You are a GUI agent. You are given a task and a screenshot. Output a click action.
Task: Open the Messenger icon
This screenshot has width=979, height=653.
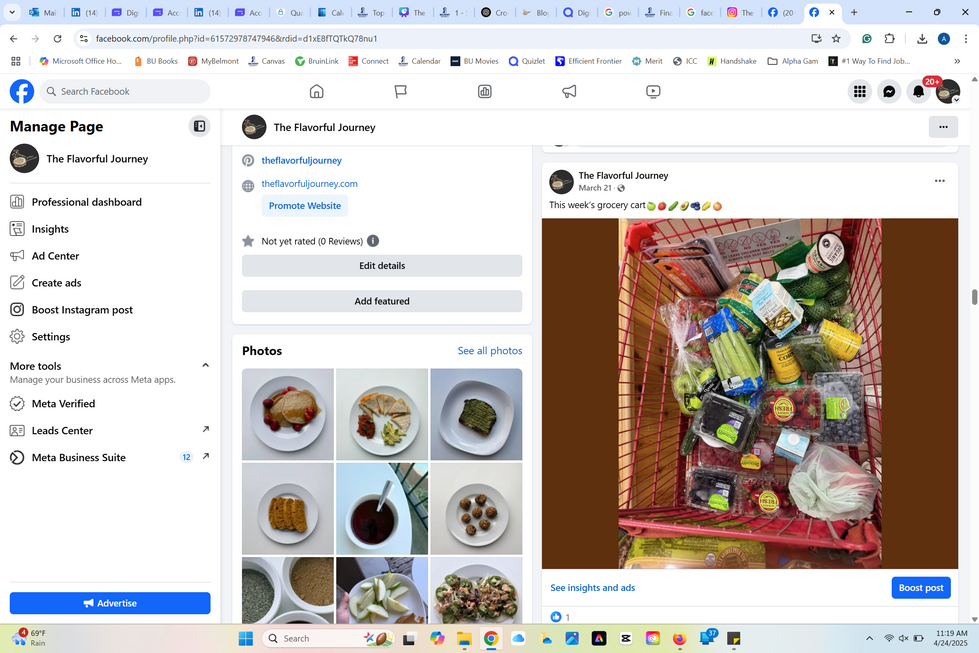point(889,91)
